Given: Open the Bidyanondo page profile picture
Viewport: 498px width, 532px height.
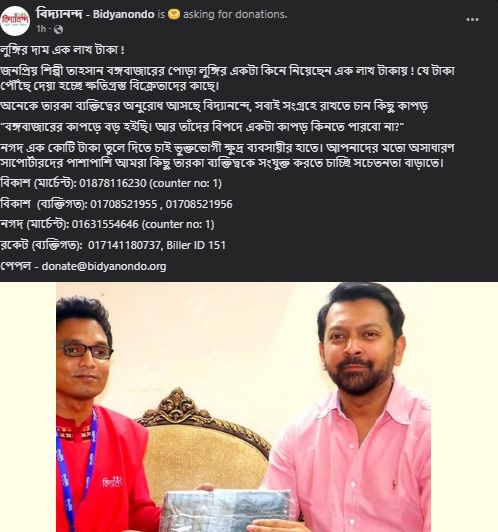Looking at the screenshot, I should [15, 21].
